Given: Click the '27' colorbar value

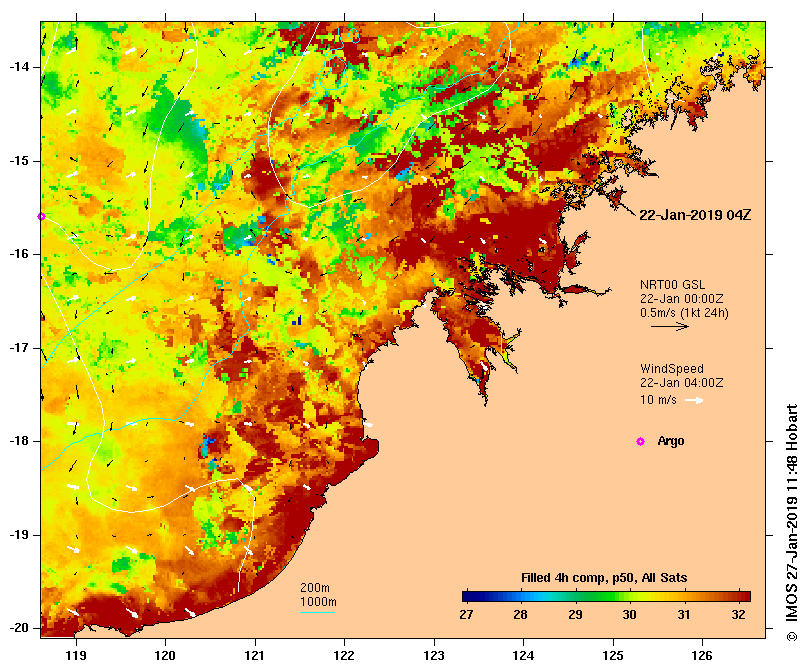Looking at the screenshot, I should pos(466,615).
